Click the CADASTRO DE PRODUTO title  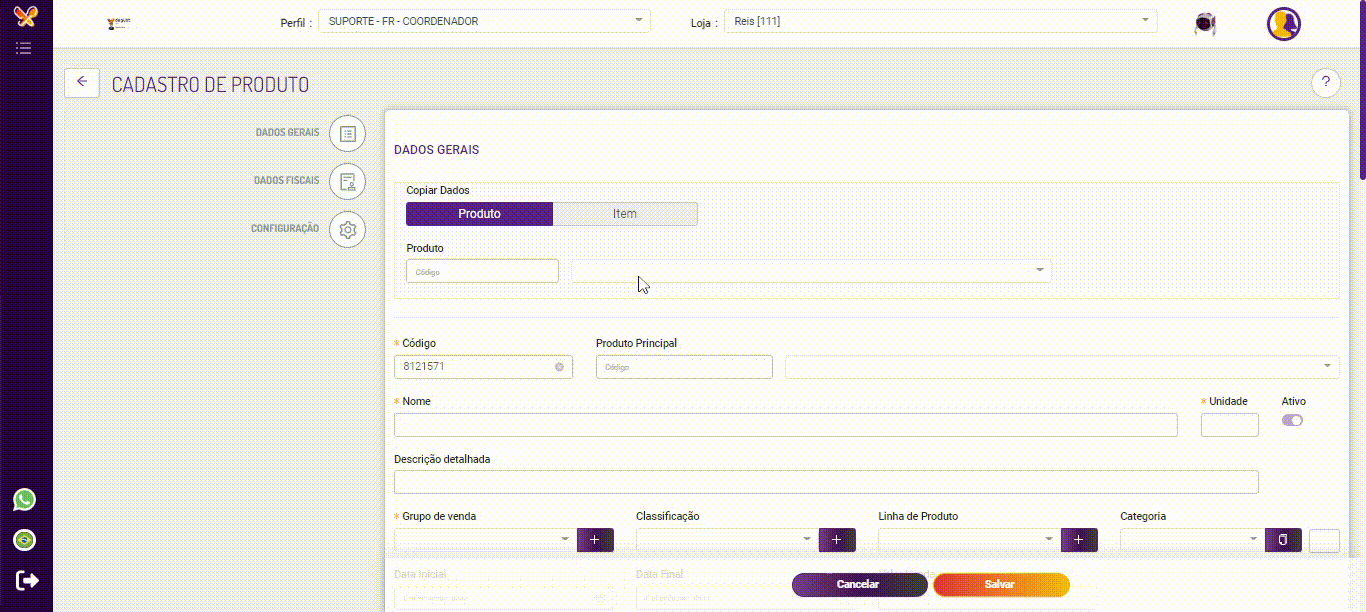pos(210,85)
